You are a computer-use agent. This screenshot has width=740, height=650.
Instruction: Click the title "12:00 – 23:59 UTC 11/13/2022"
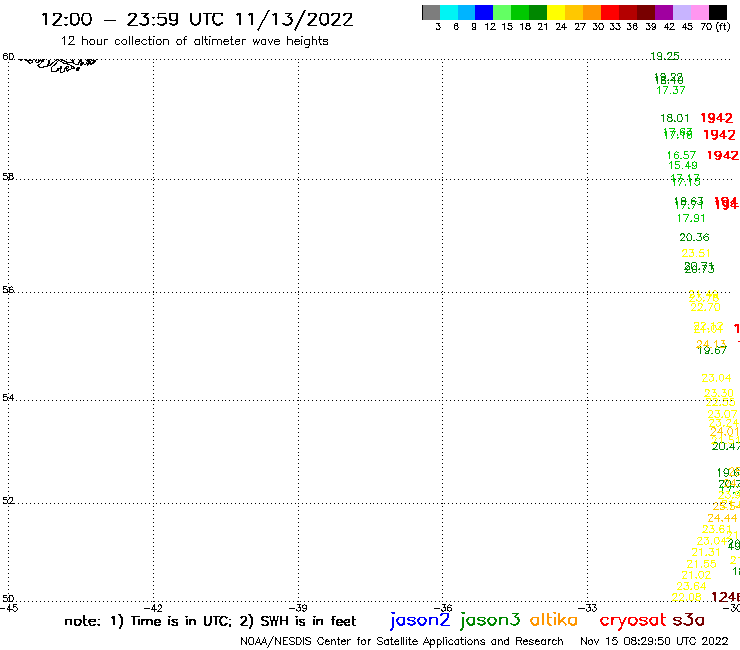point(197,19)
